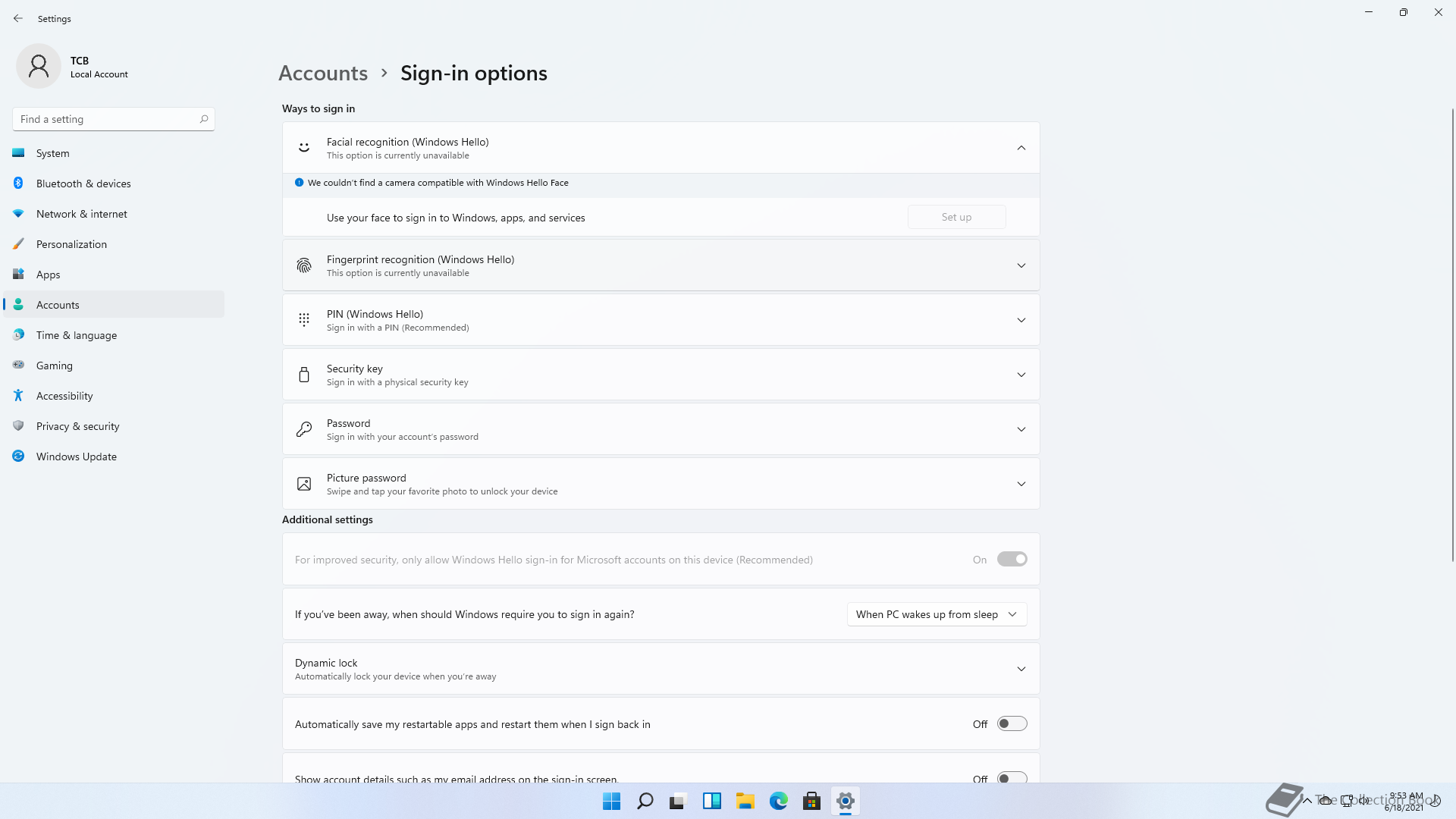This screenshot has width=1456, height=819.
Task: Open System settings category
Action: tap(114, 153)
